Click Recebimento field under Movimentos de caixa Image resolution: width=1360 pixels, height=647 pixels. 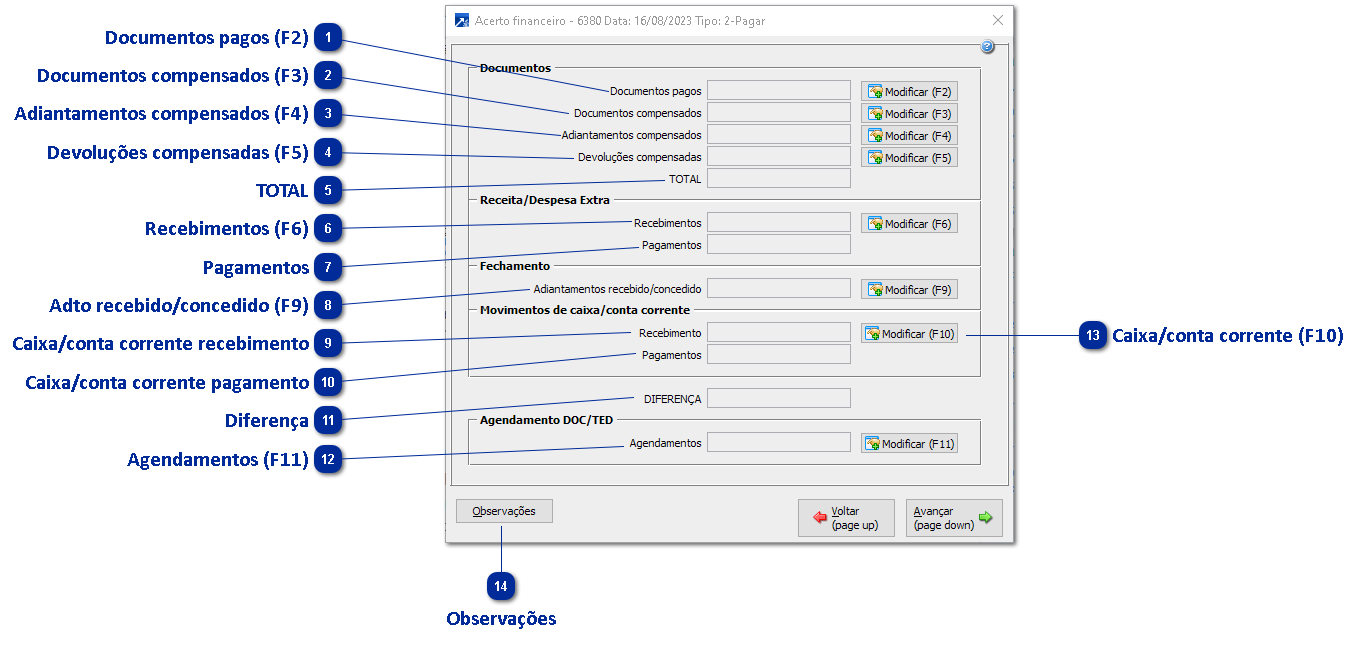click(x=779, y=333)
